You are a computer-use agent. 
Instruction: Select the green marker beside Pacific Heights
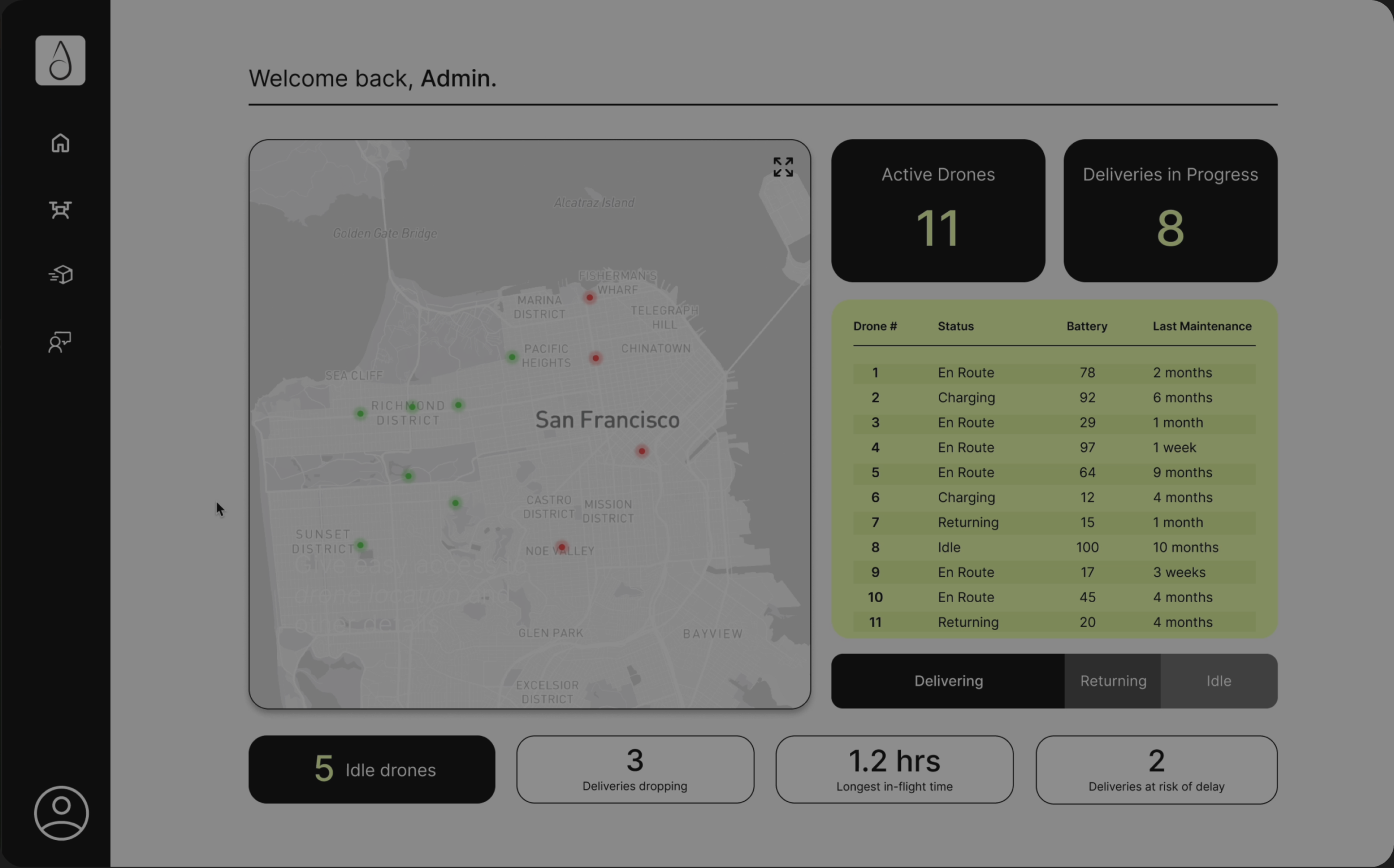pos(512,357)
